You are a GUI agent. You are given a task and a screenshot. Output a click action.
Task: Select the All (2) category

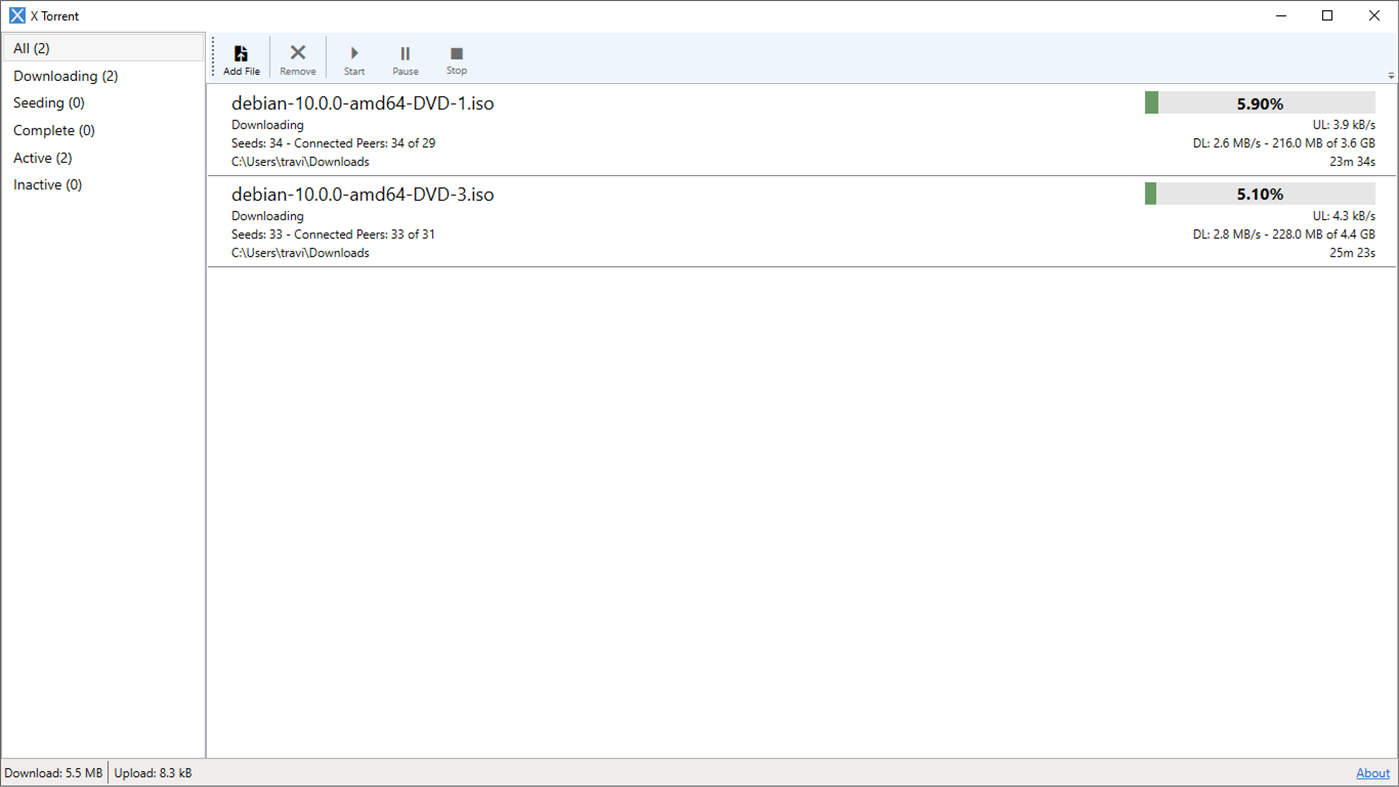click(30, 48)
